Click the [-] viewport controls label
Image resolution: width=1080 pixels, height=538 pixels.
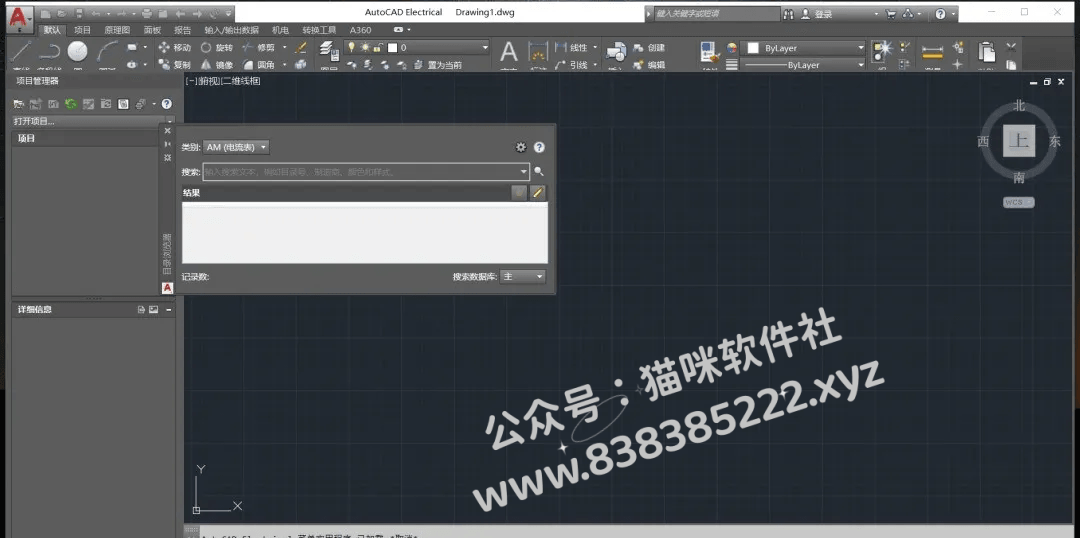[191, 81]
